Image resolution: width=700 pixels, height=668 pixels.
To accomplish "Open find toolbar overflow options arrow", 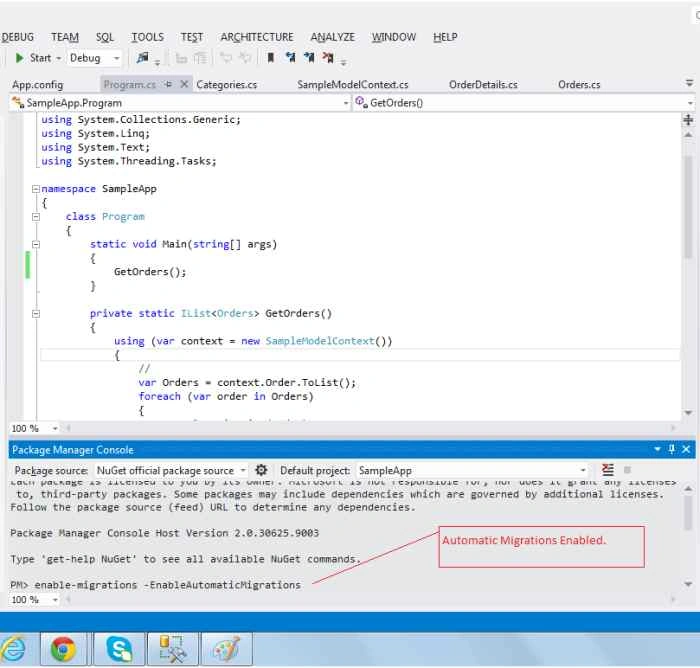I will (157, 63).
